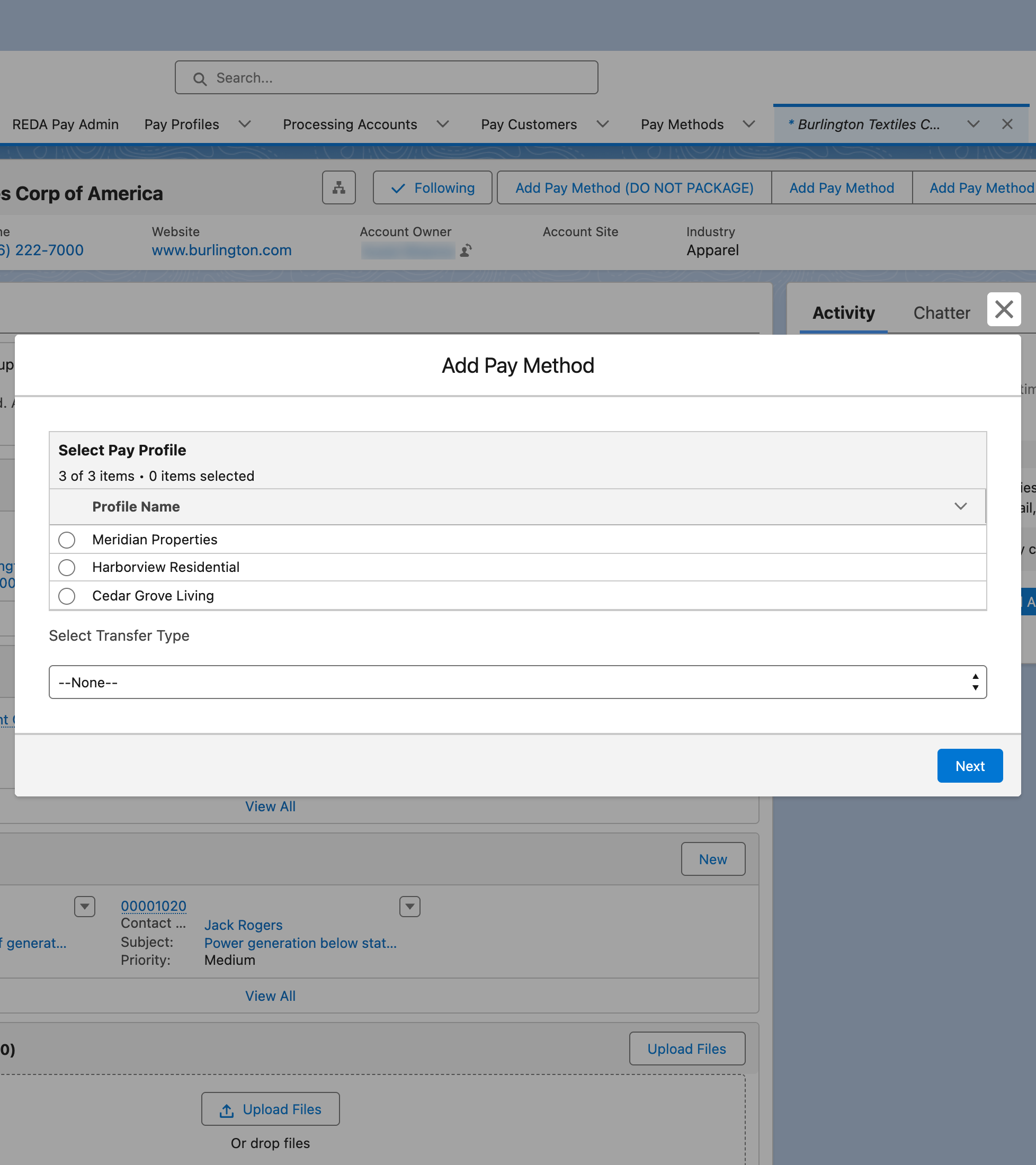Click the Apparel industry value
The image size is (1036, 1165).
click(x=713, y=250)
